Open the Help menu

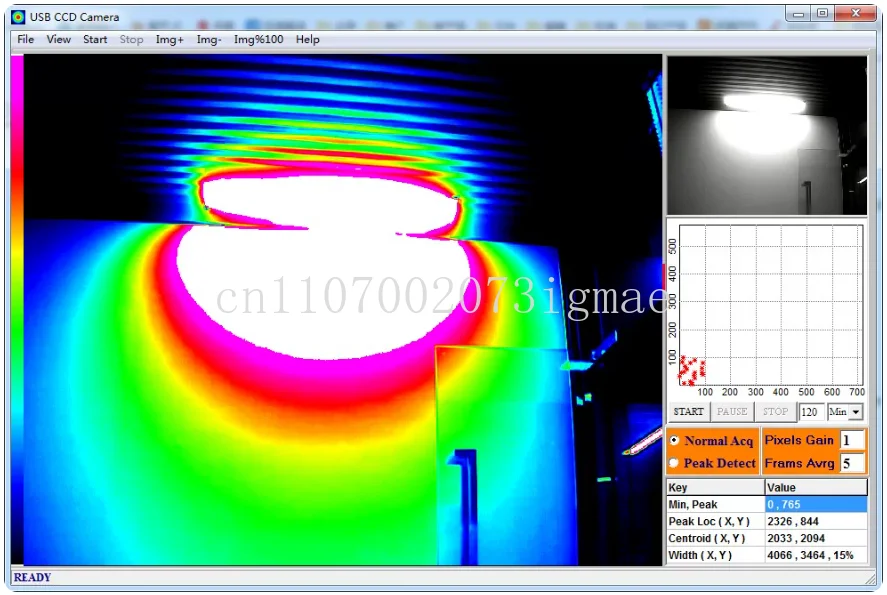[x=308, y=40]
